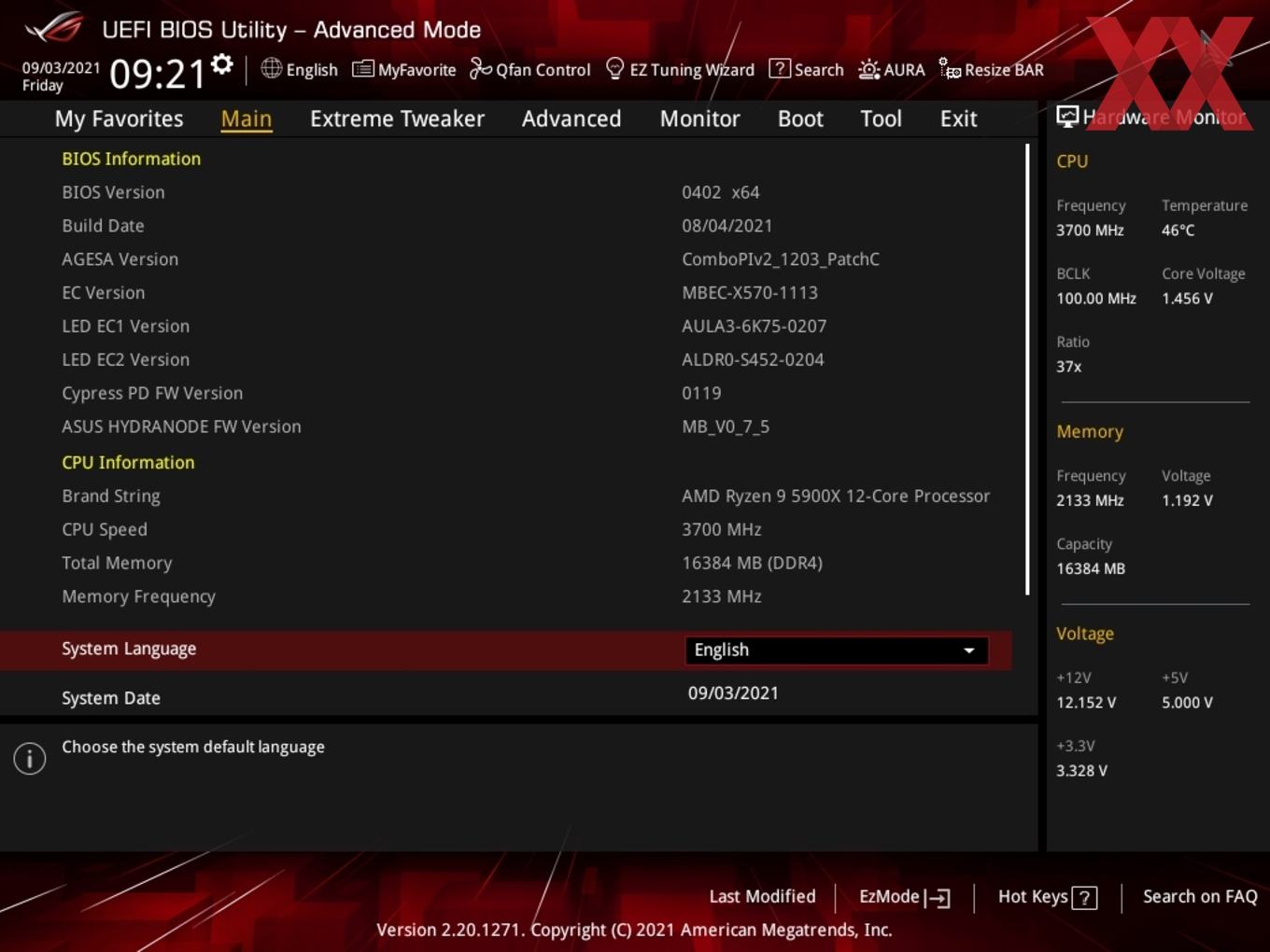Click the ROG logo icon
Screen dimensions: 1270x952
pos(54,27)
